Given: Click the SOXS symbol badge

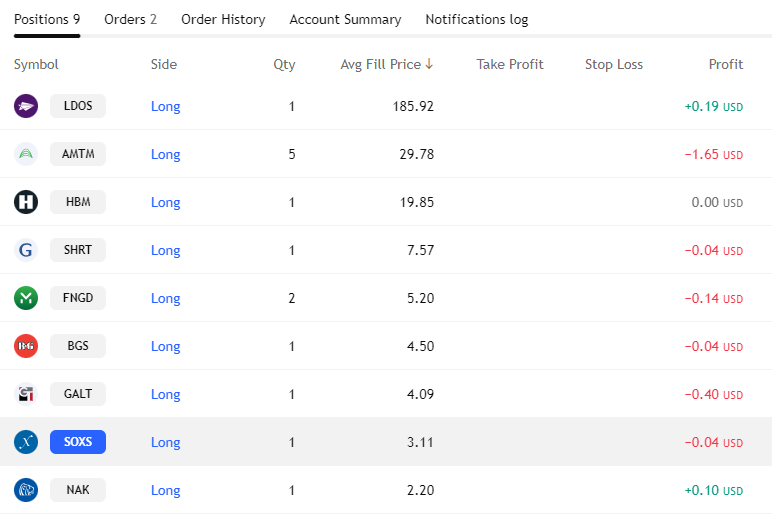Looking at the screenshot, I should coord(78,442).
